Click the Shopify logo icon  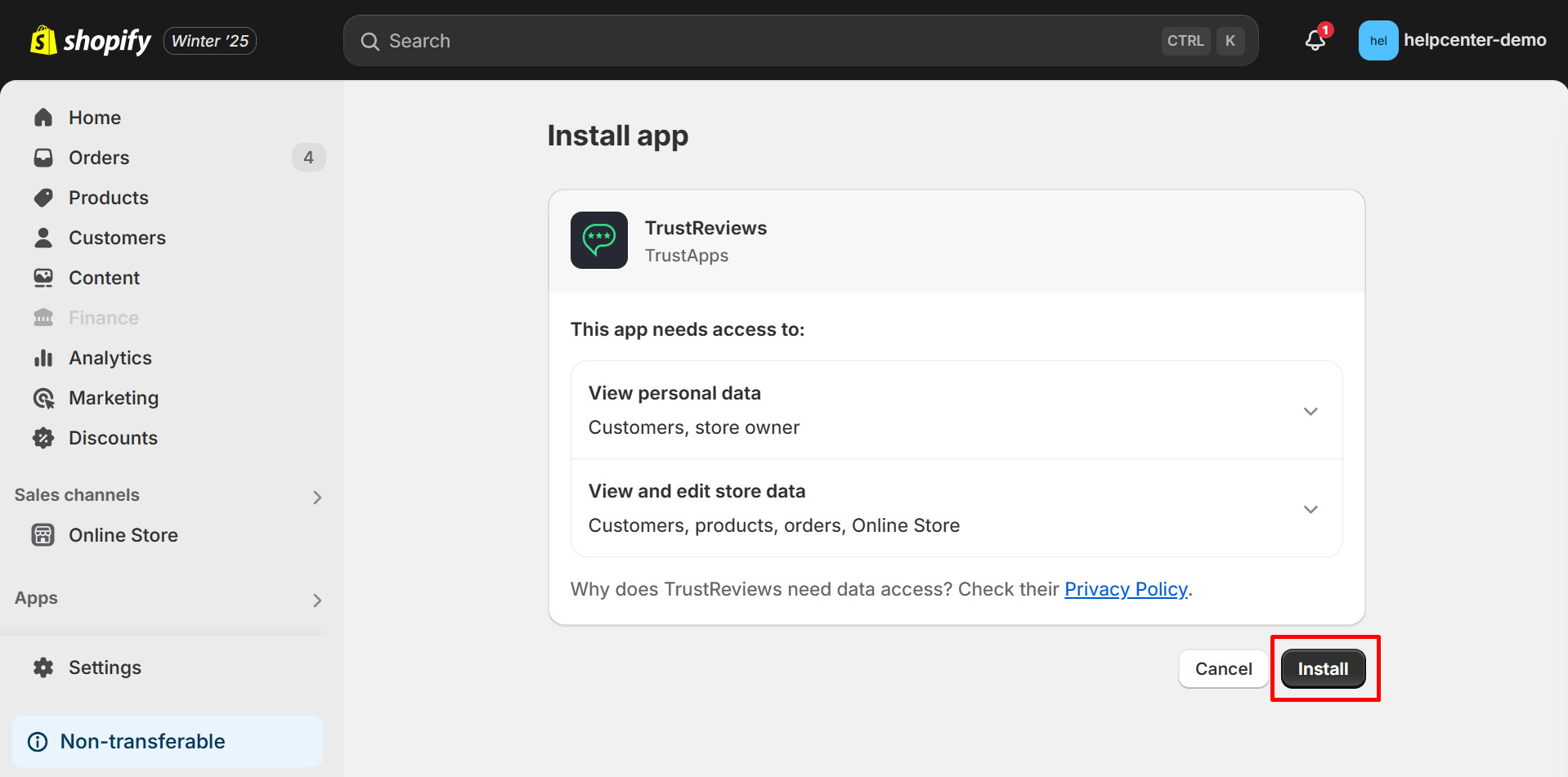pos(43,40)
